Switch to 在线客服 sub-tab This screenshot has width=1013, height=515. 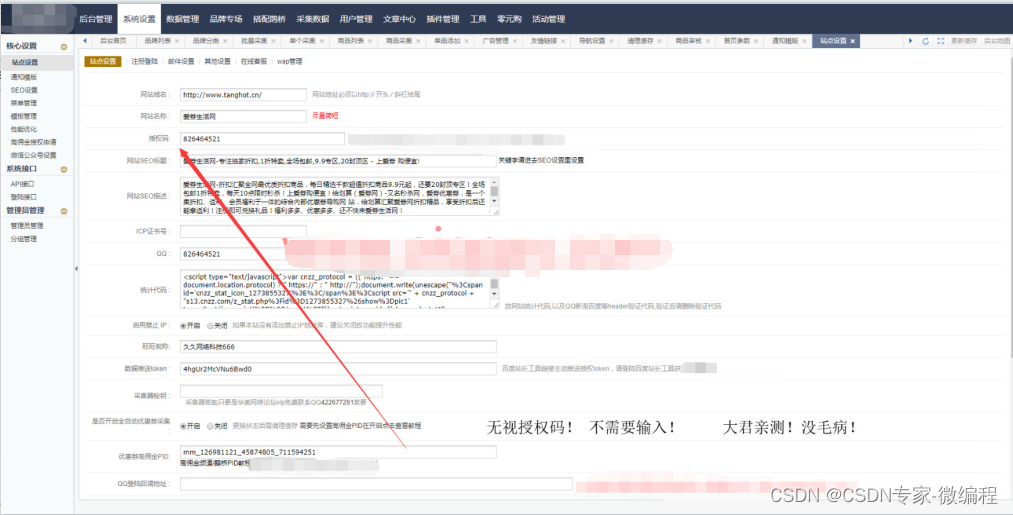(254, 61)
